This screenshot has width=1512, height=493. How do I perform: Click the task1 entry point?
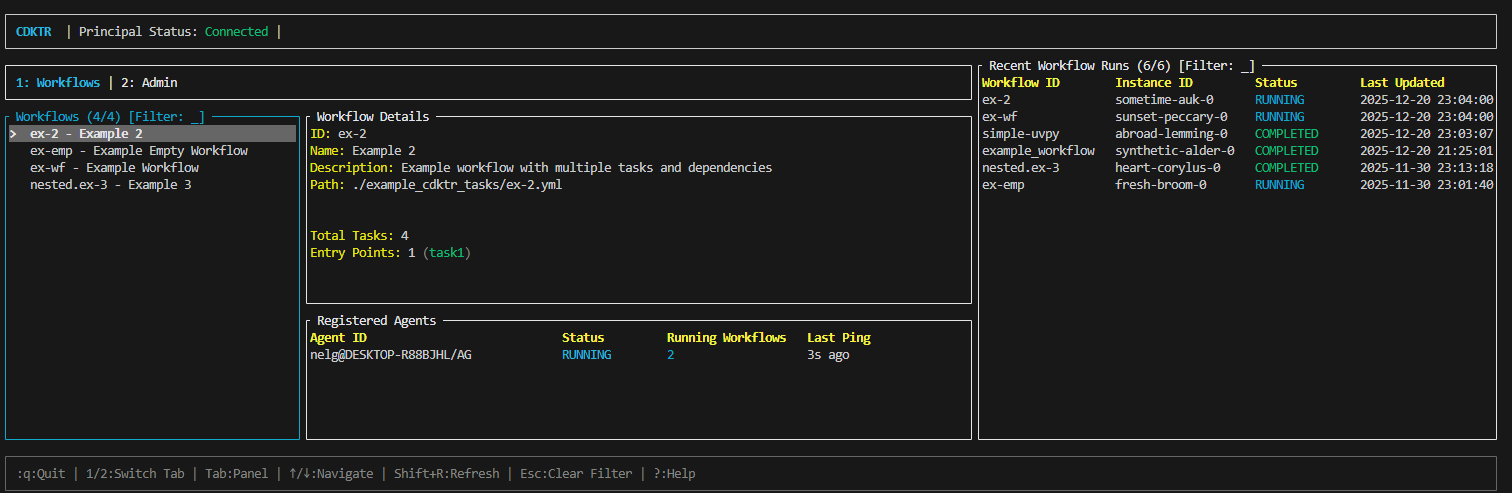coord(445,253)
